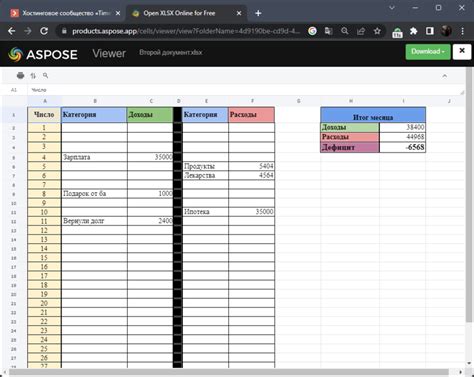Open a new browser tab

[x=258, y=13]
